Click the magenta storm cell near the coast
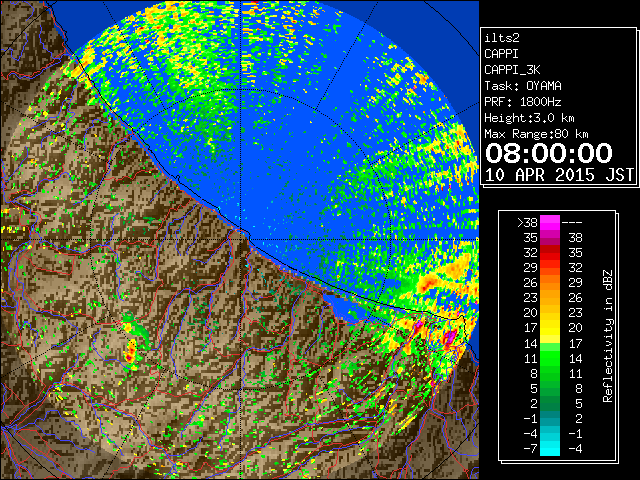The height and width of the screenshot is (480, 640). 450,337
